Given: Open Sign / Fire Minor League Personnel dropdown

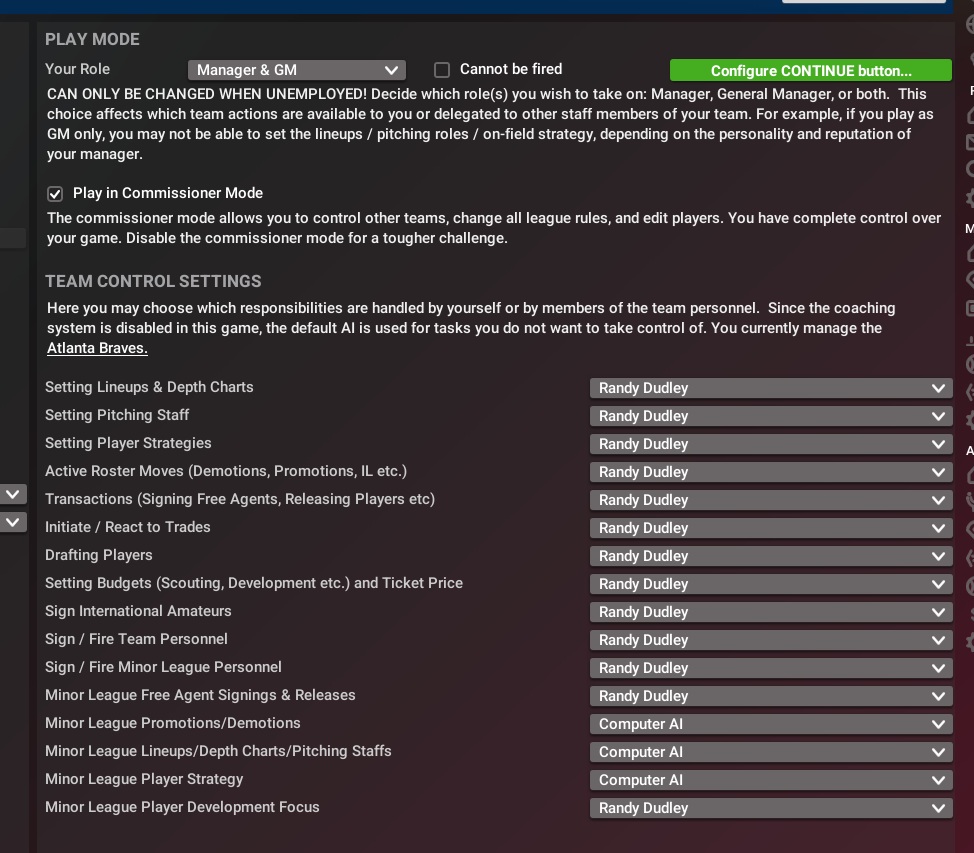Looking at the screenshot, I should point(770,668).
